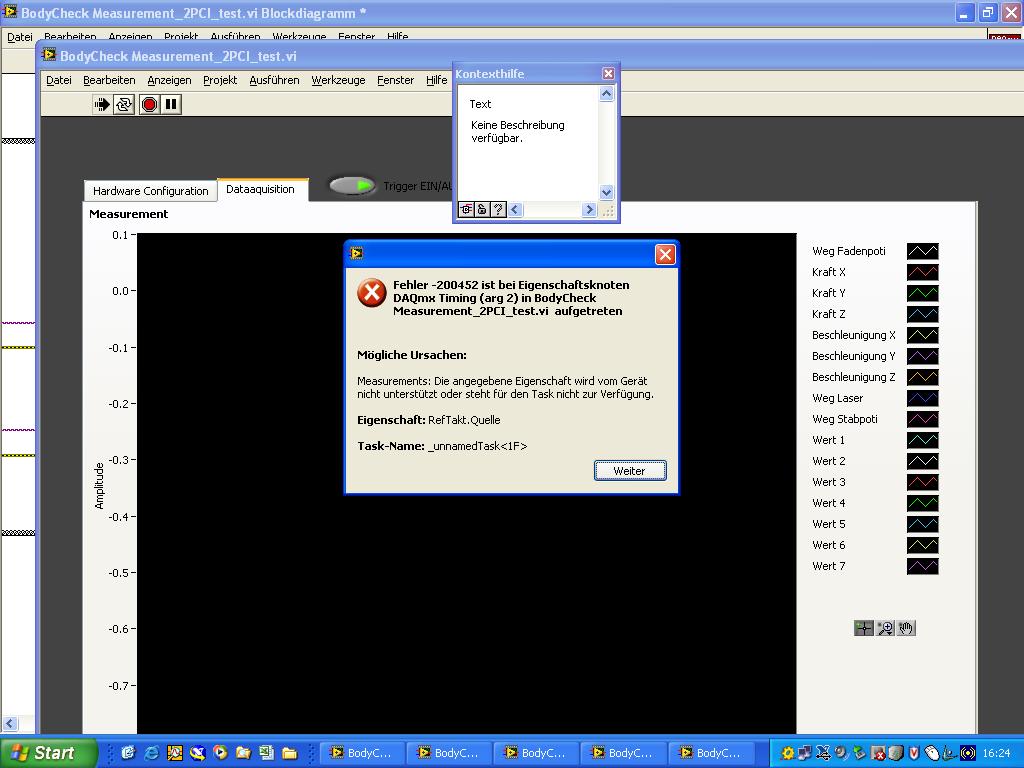Click the Weg Fadenpoti plot legend icon
The width and height of the screenshot is (1024, 768).
[923, 251]
